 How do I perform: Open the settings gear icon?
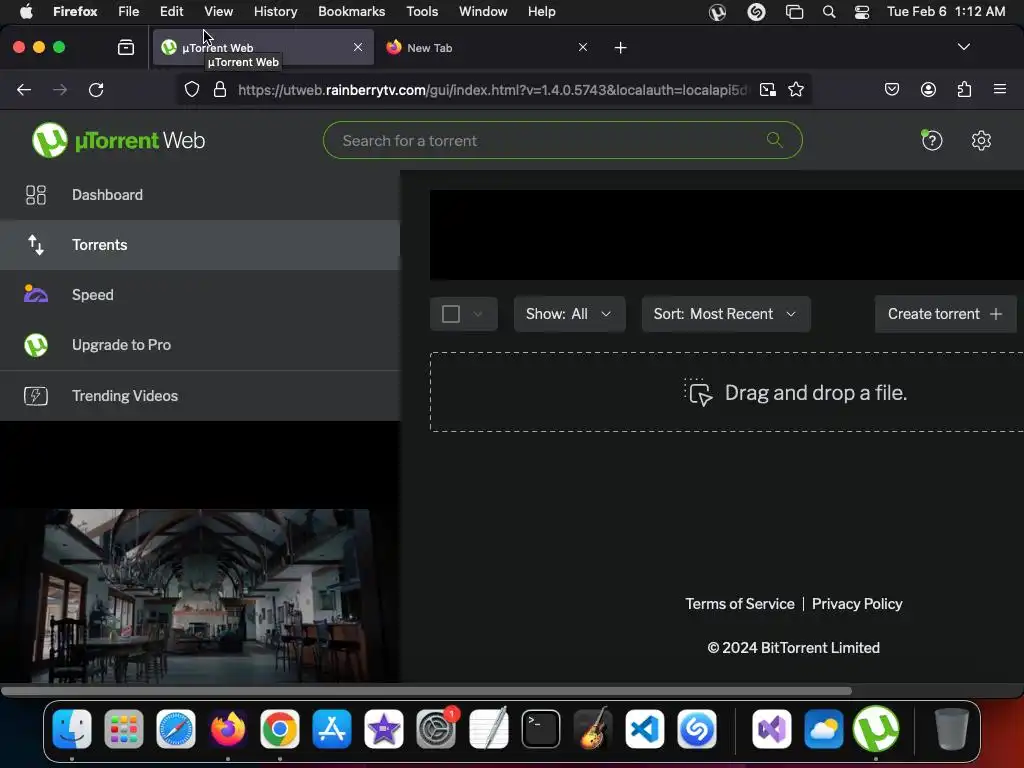coord(981,140)
